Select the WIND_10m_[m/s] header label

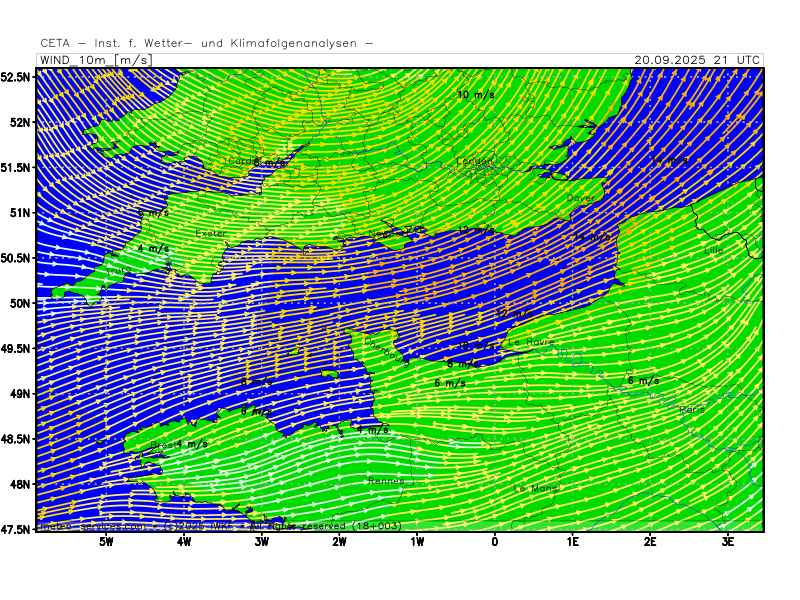coord(95,60)
